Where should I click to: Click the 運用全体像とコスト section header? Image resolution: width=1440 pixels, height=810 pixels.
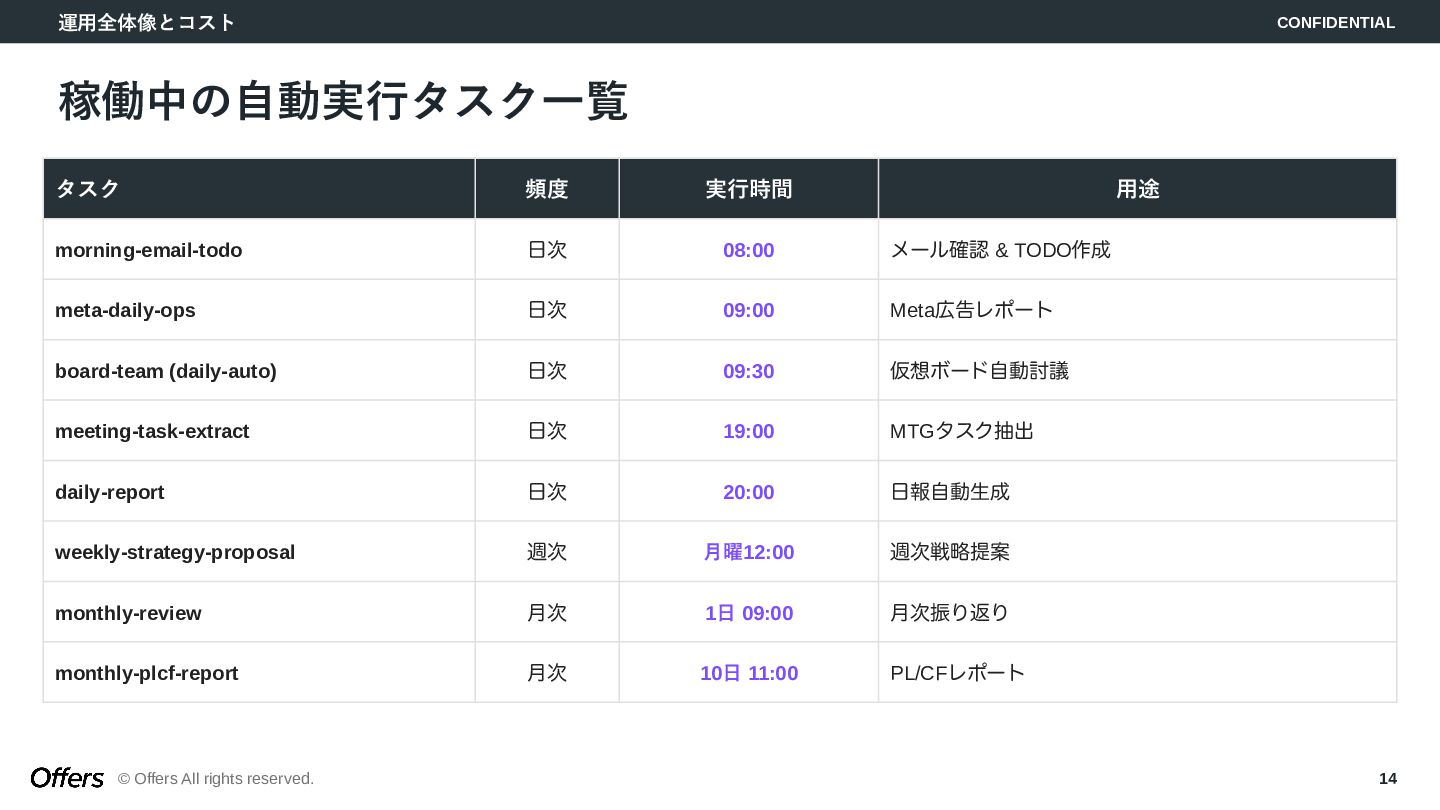[147, 22]
